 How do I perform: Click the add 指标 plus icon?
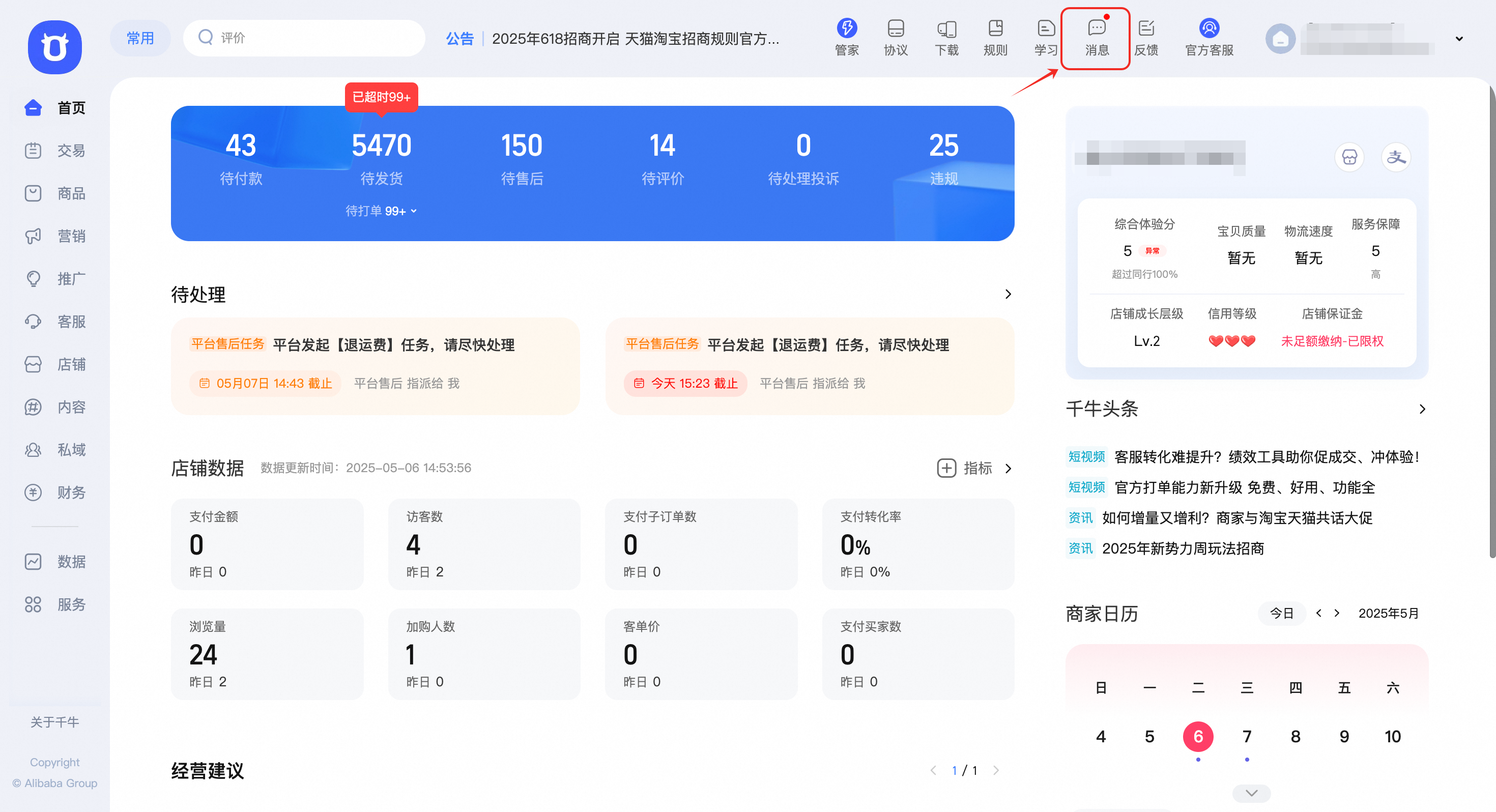click(x=946, y=468)
